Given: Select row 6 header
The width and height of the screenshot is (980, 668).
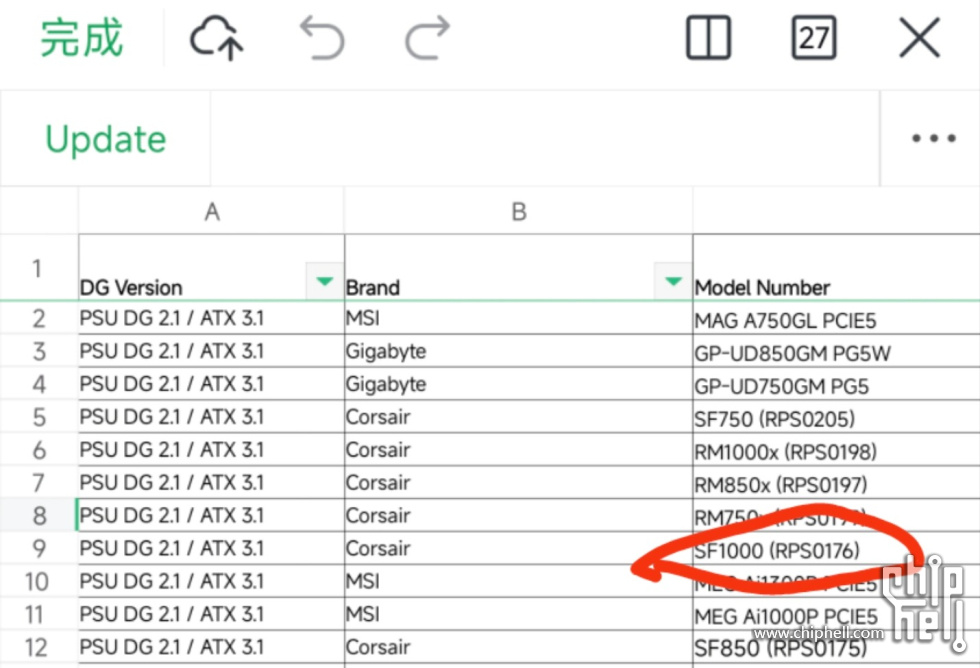Looking at the screenshot, I should point(39,450).
